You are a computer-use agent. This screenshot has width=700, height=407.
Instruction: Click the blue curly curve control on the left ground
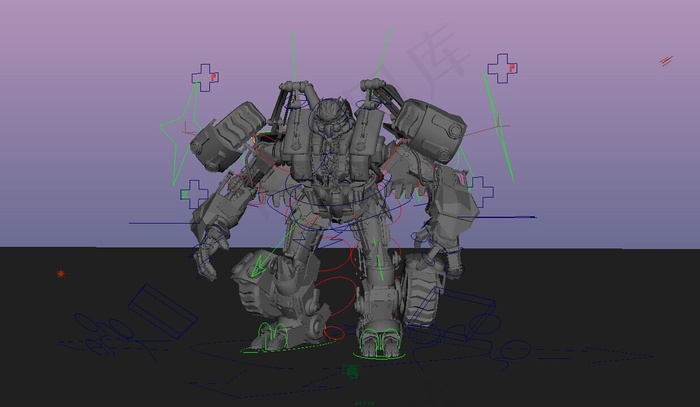pyautogui.click(x=117, y=335)
